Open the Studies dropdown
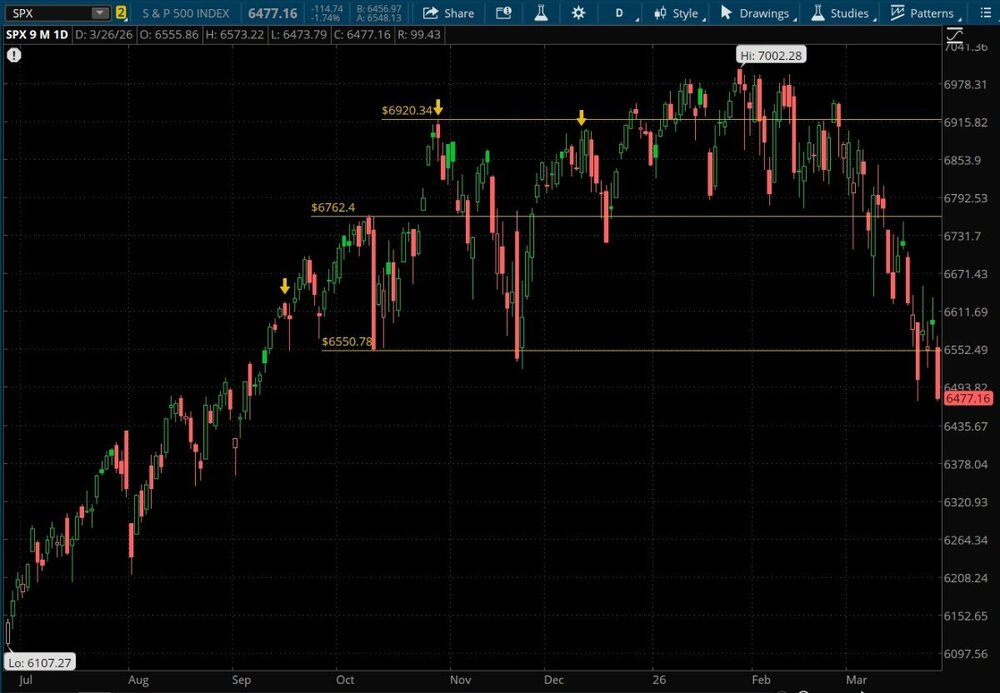Image resolution: width=1000 pixels, height=693 pixels. pos(841,13)
